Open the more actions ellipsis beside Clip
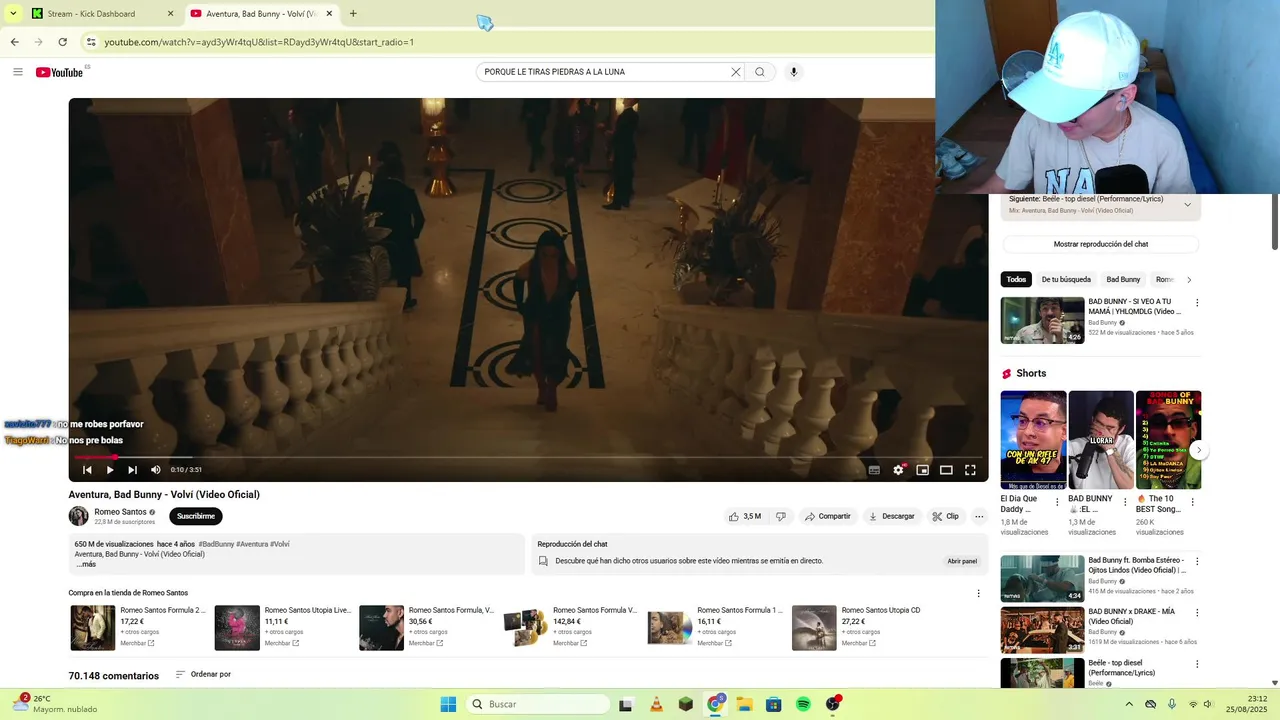This screenshot has width=1280, height=720. click(x=979, y=516)
